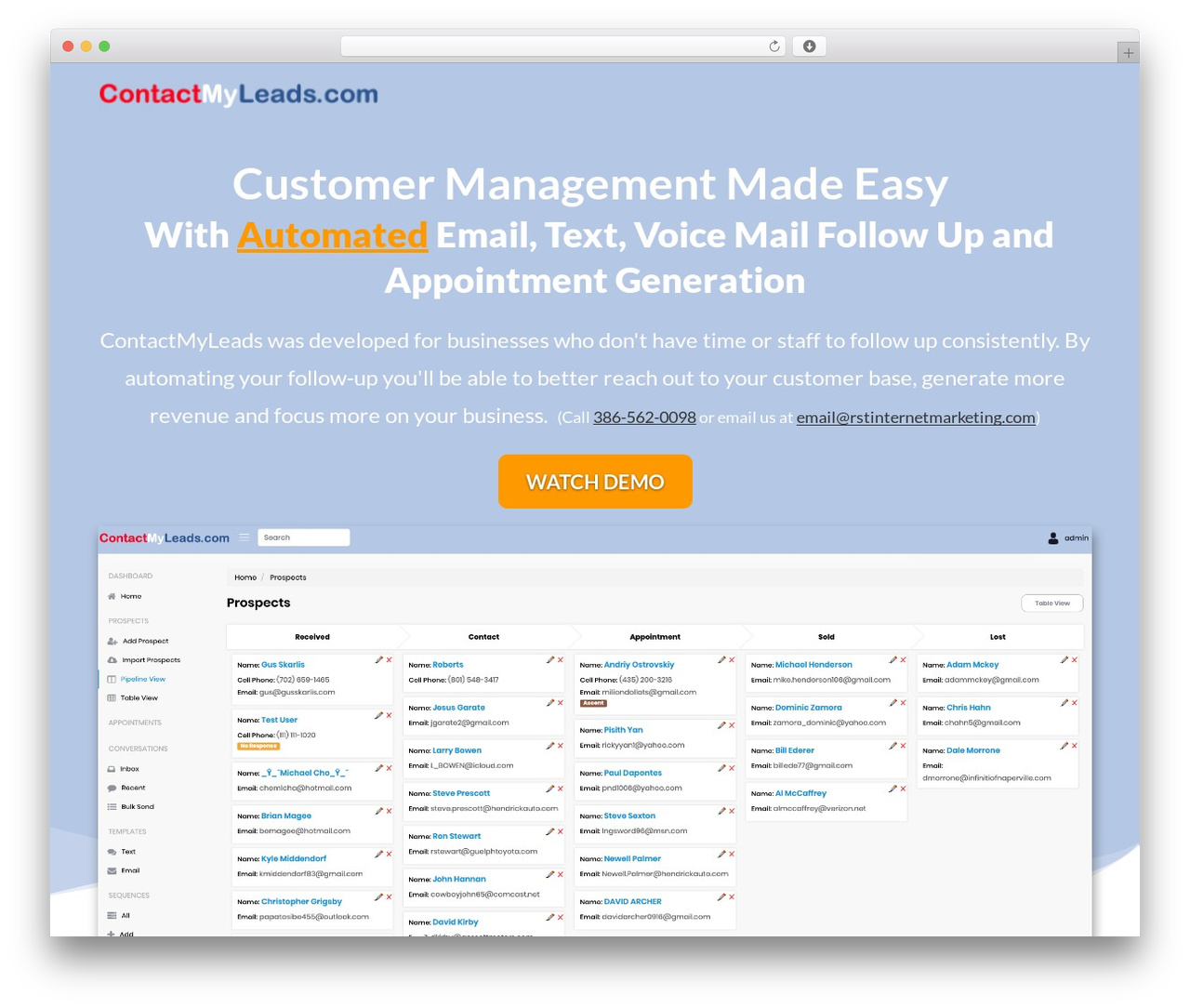This screenshot has height=1008, width=1190.
Task: Click edit pencil on Dale Morrone card
Action: coord(1064,746)
